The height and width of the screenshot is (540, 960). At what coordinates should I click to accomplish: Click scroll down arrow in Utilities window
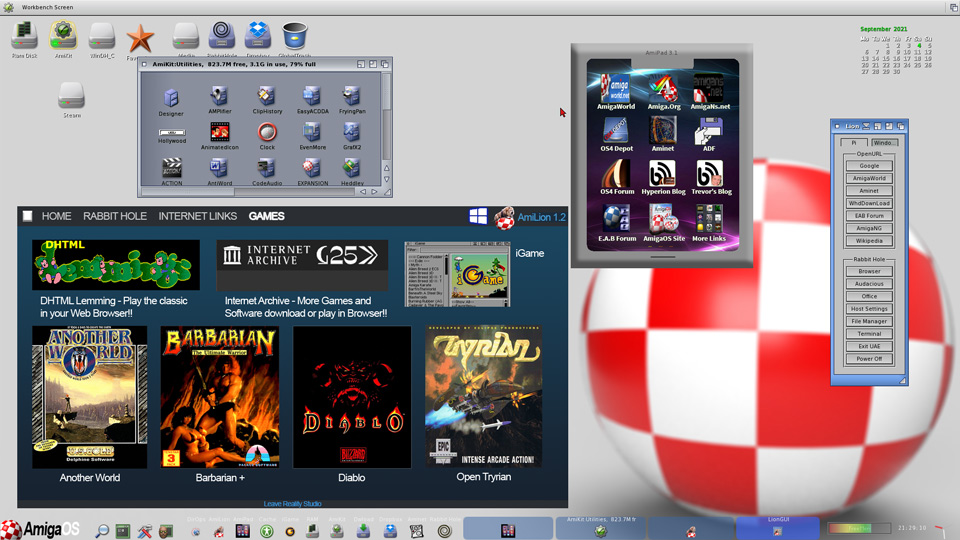tap(386, 179)
